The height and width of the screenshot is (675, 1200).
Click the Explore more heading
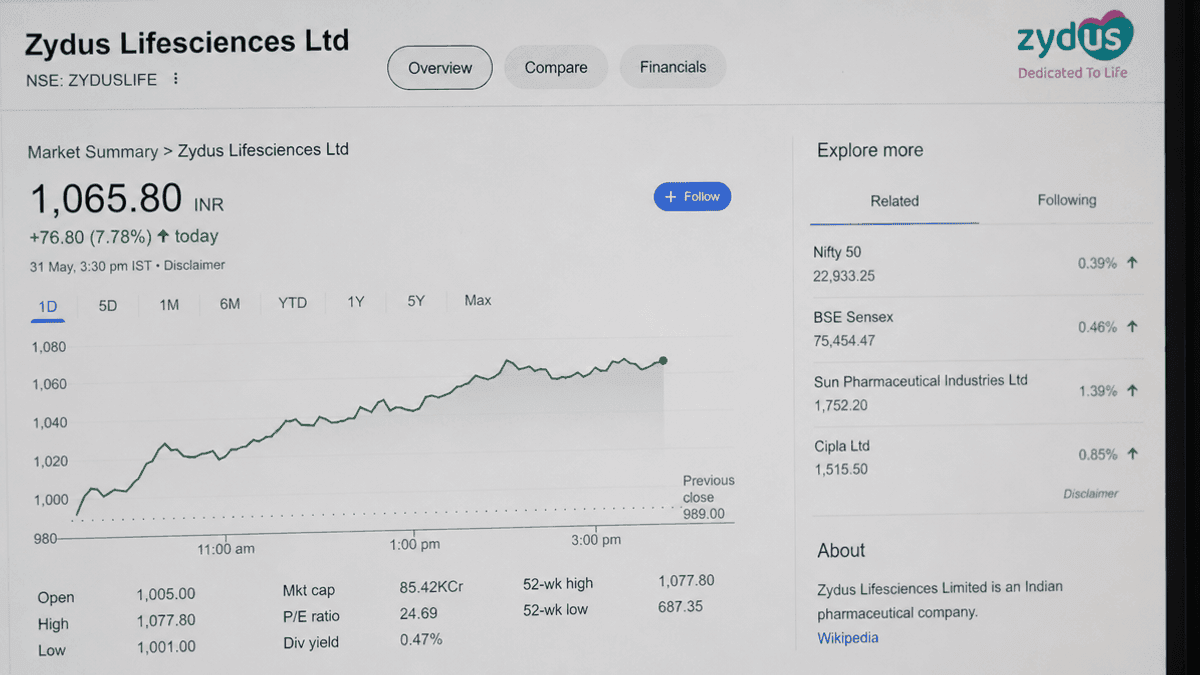(870, 151)
